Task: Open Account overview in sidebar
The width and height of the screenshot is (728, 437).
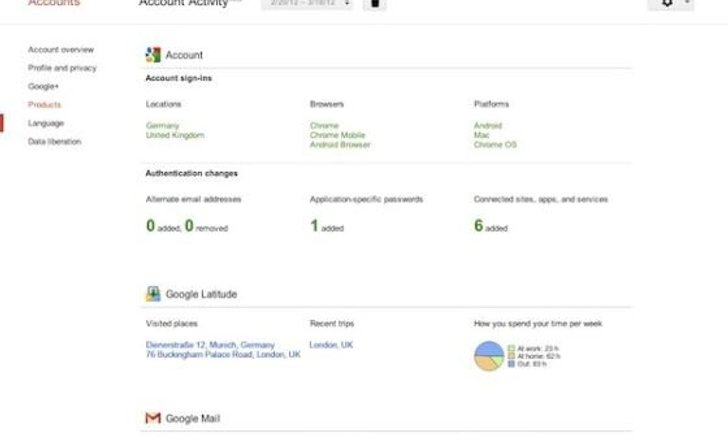Action: (x=61, y=50)
